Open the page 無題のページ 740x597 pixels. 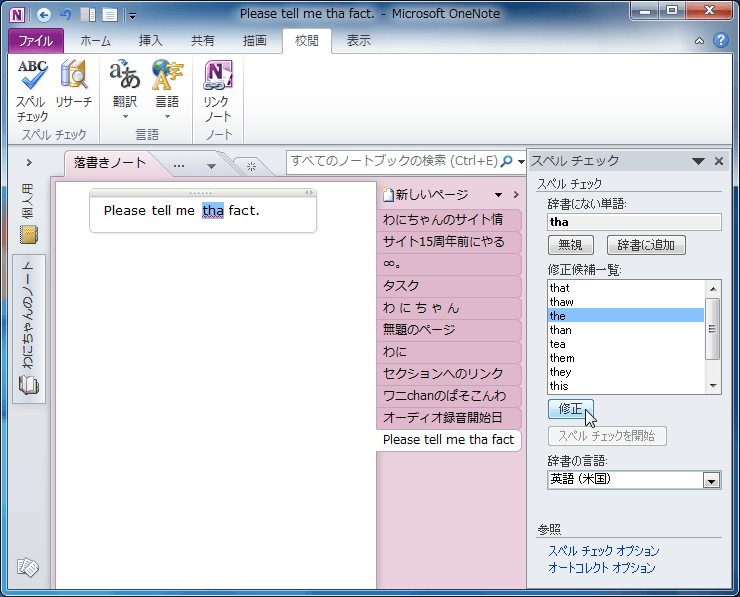coord(448,330)
